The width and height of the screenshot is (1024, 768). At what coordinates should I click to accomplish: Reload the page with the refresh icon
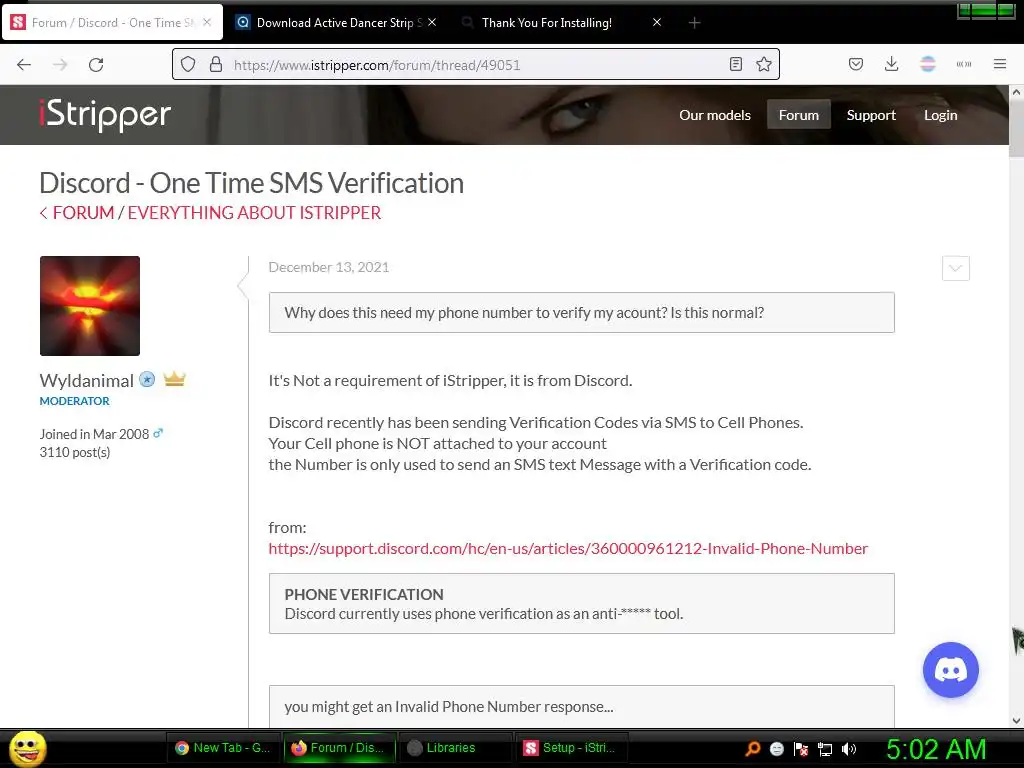(x=96, y=65)
